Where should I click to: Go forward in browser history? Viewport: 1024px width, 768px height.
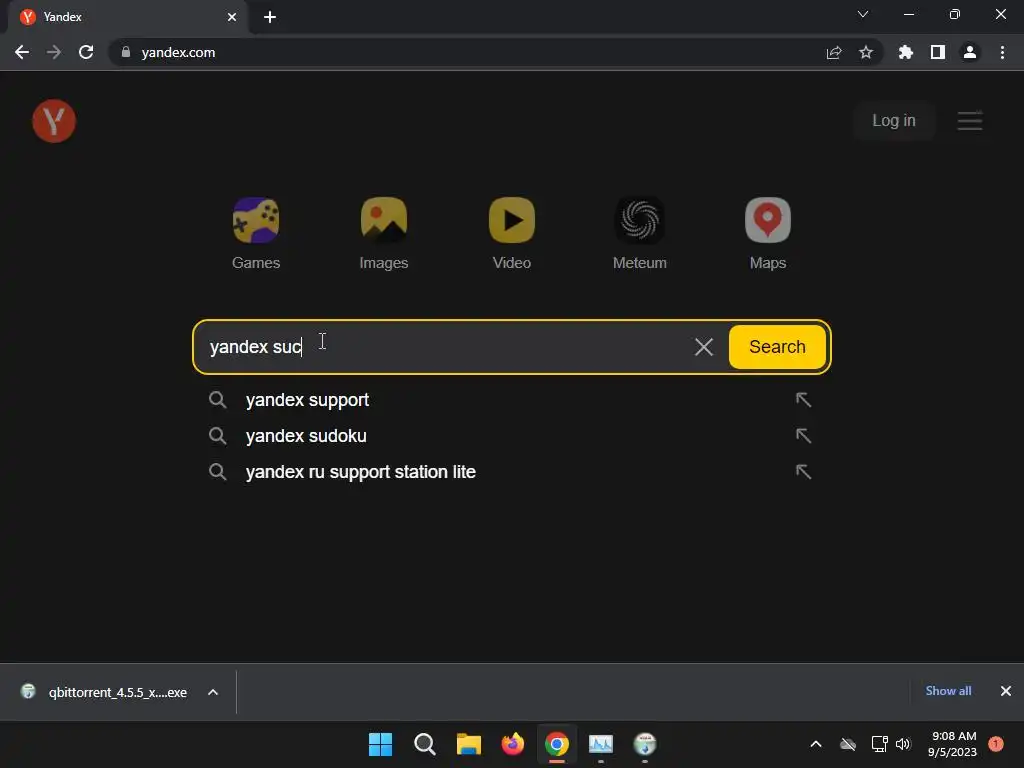54,52
